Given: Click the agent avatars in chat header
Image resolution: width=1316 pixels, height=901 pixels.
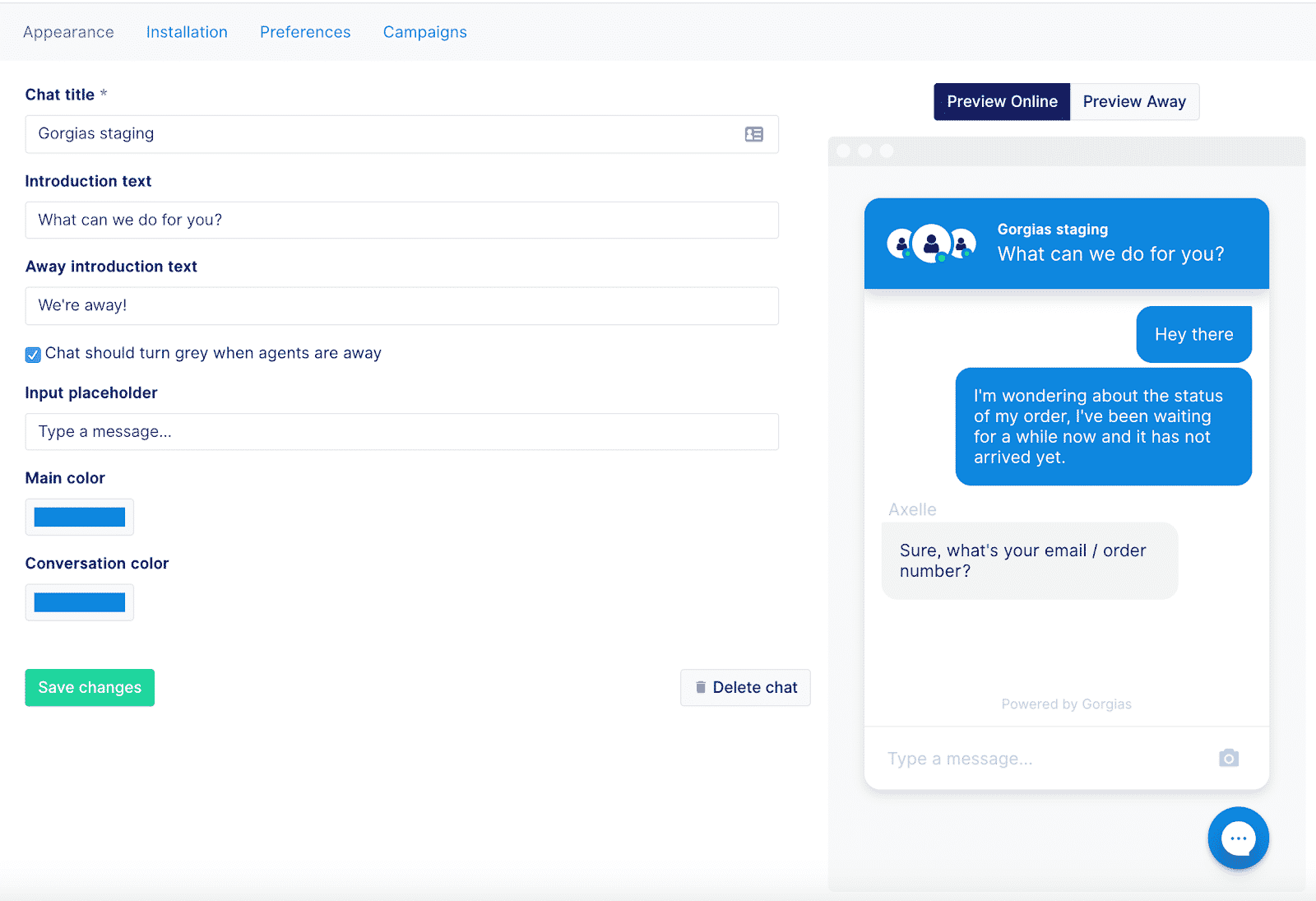Looking at the screenshot, I should (x=931, y=244).
